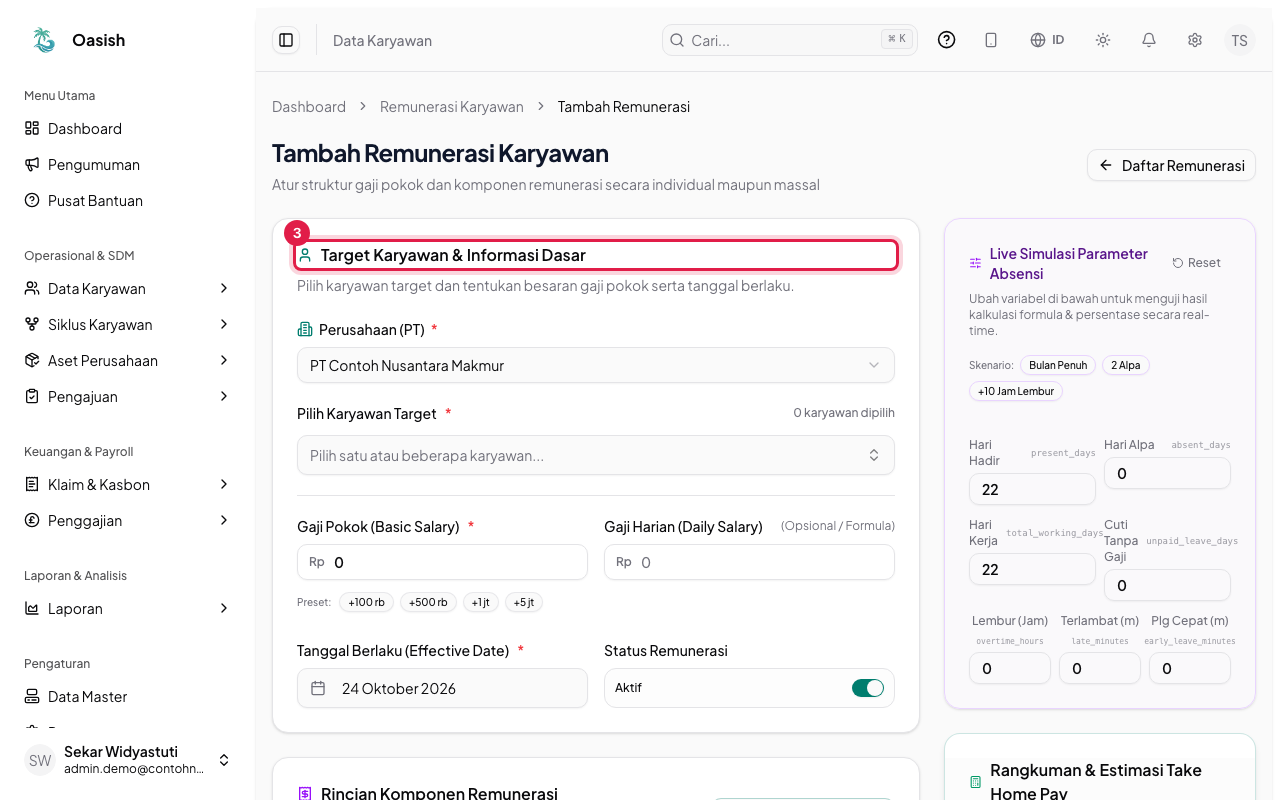Click the Aset Perusahaan box icon
Image resolution: width=1280 pixels, height=800 pixels.
(32, 360)
